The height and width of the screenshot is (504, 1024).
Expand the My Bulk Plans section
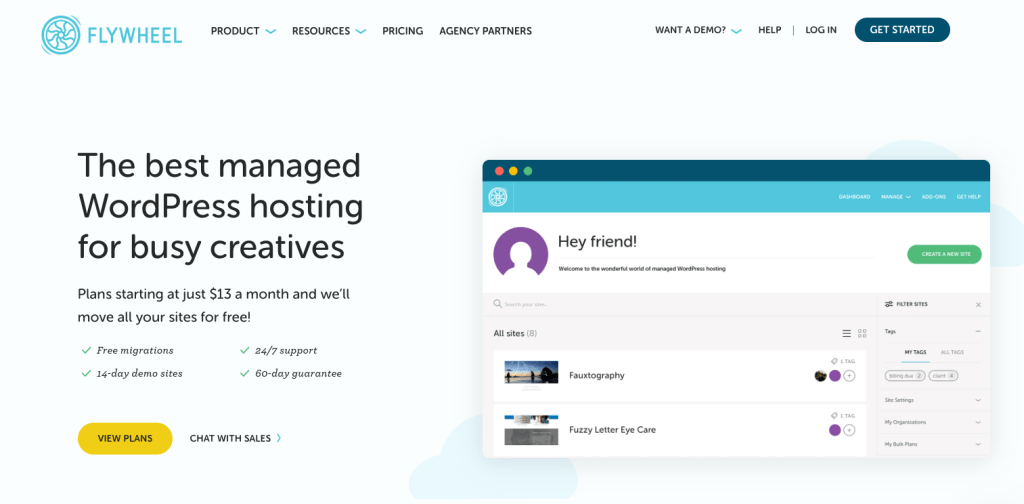coord(933,445)
